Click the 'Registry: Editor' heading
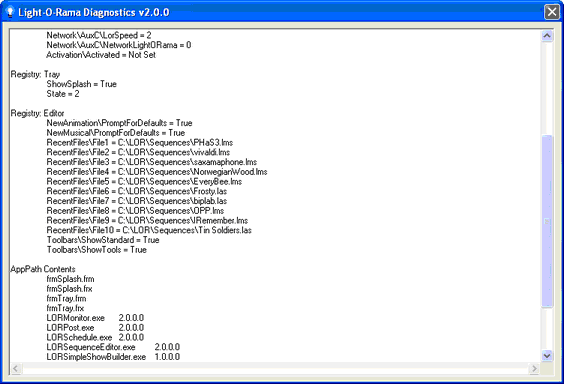The height and width of the screenshot is (384, 564). (37, 113)
